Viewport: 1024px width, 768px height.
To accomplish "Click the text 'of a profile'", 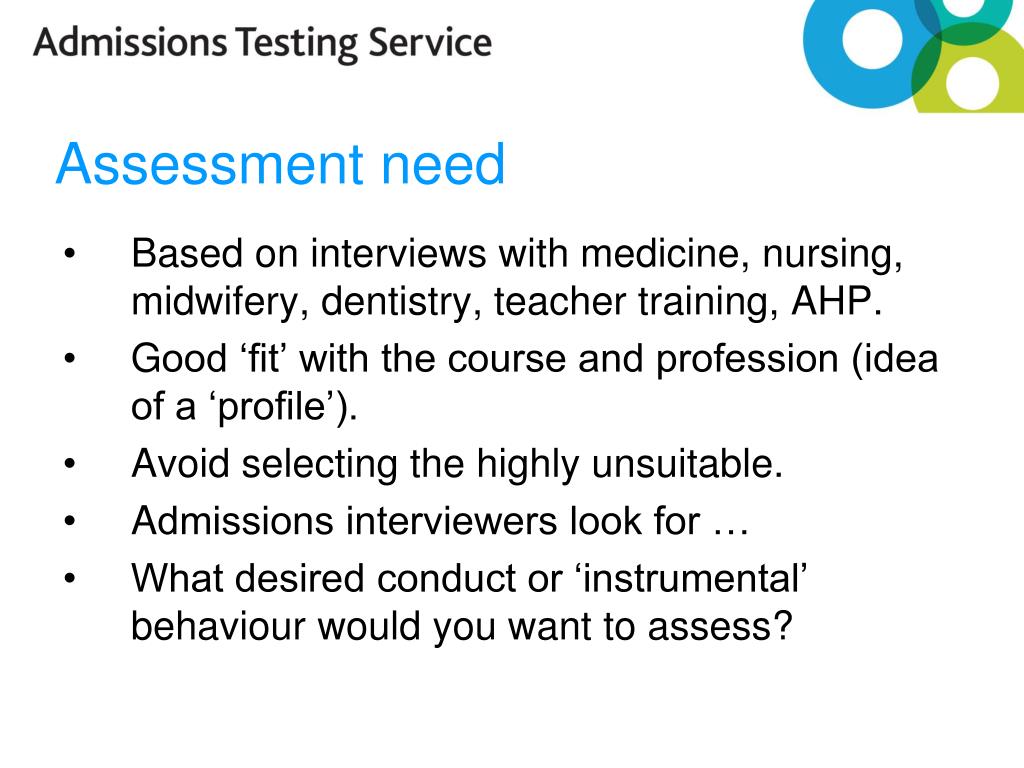I will (244, 407).
